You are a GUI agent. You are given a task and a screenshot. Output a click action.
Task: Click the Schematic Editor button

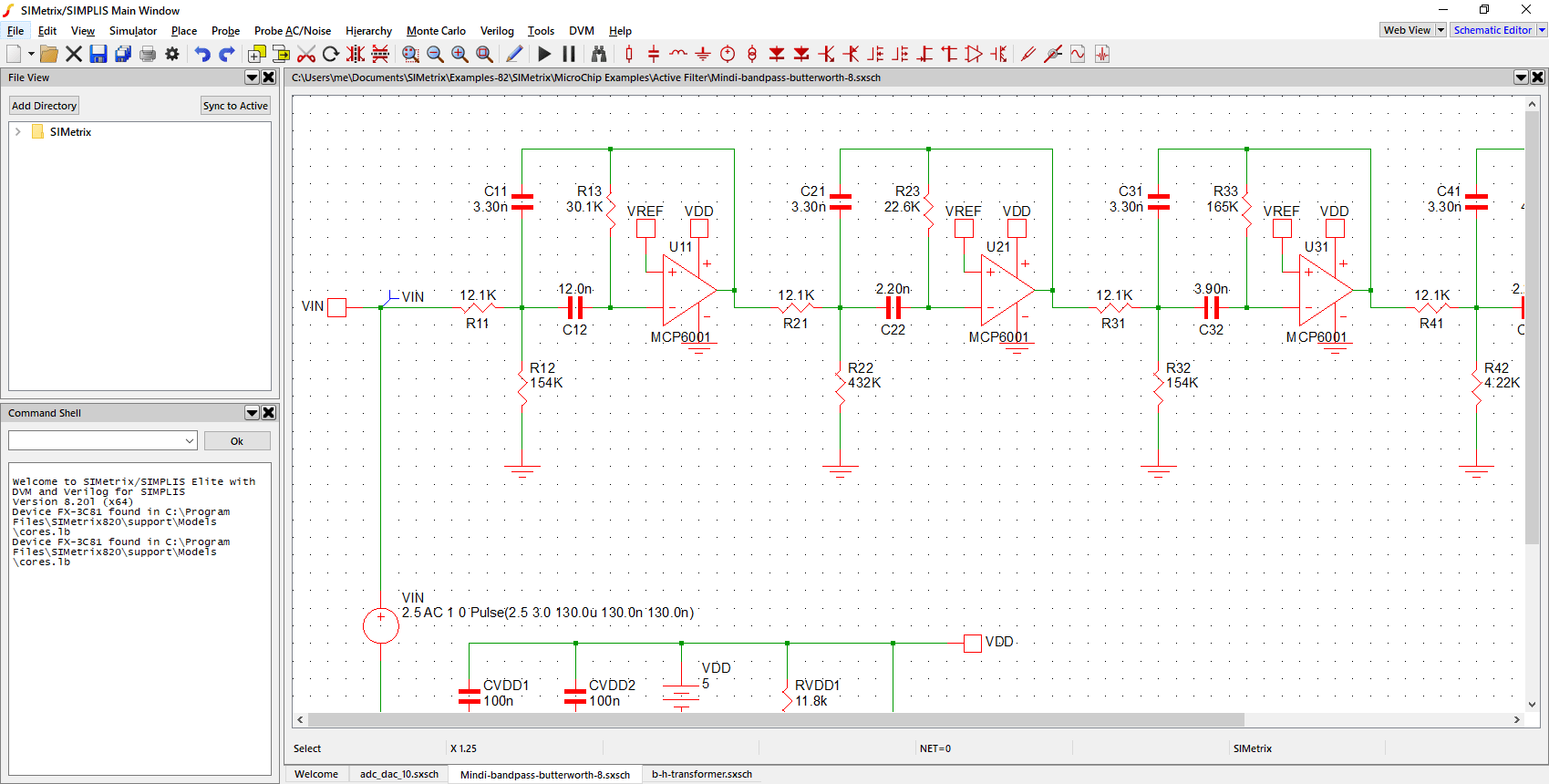1492,30
